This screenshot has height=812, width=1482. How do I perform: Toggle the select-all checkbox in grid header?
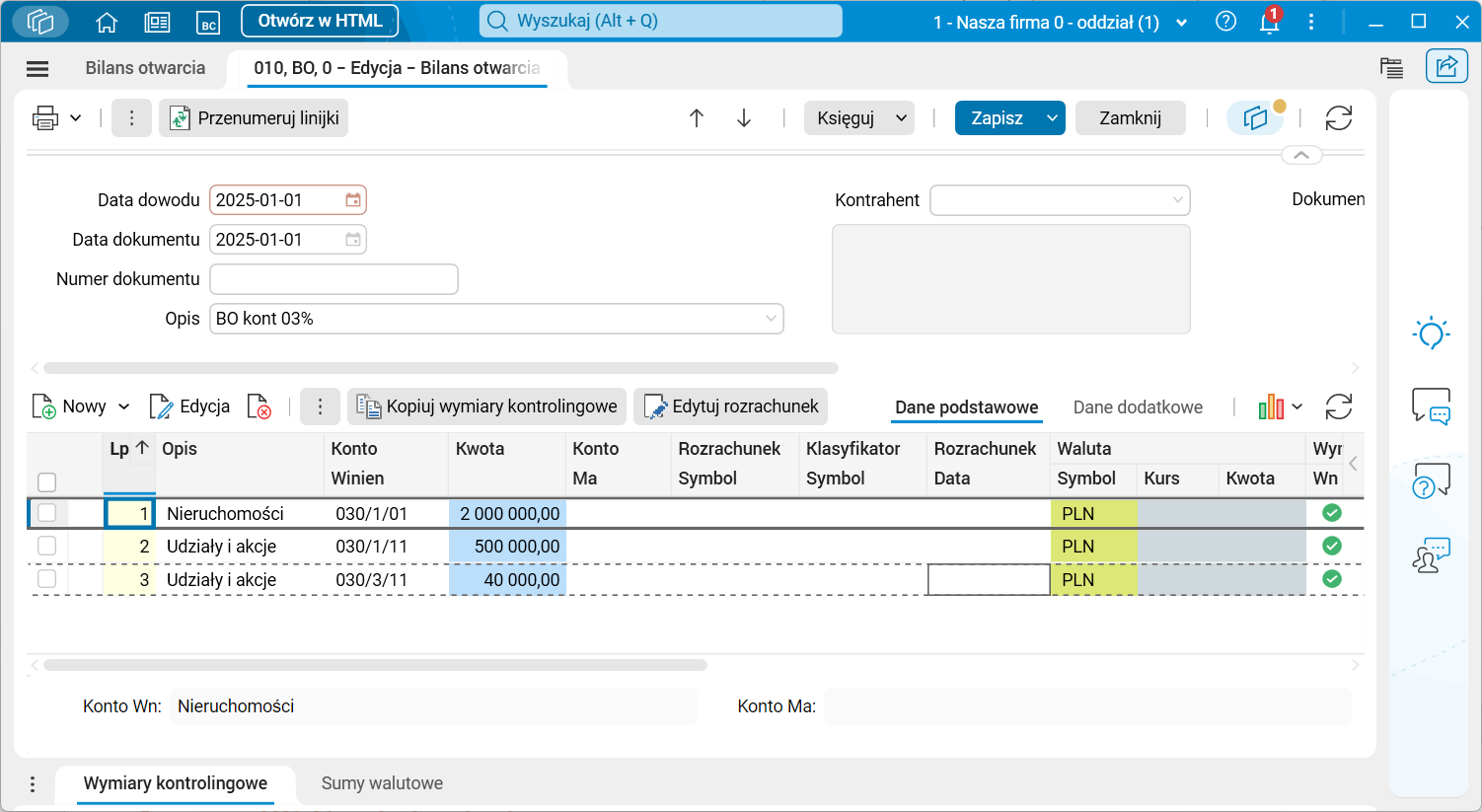[x=46, y=482]
